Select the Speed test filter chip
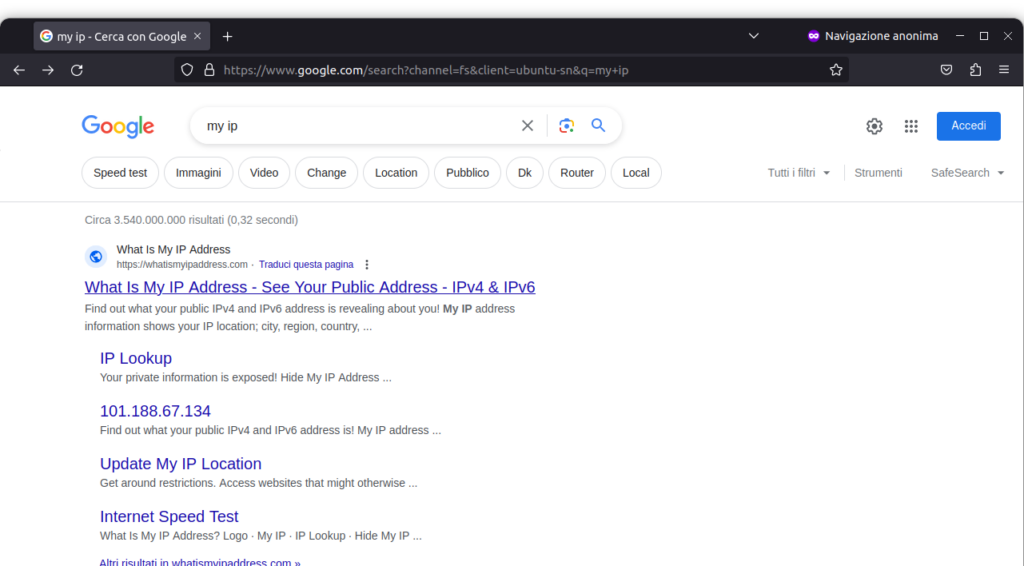The height and width of the screenshot is (566, 1024). tap(120, 173)
